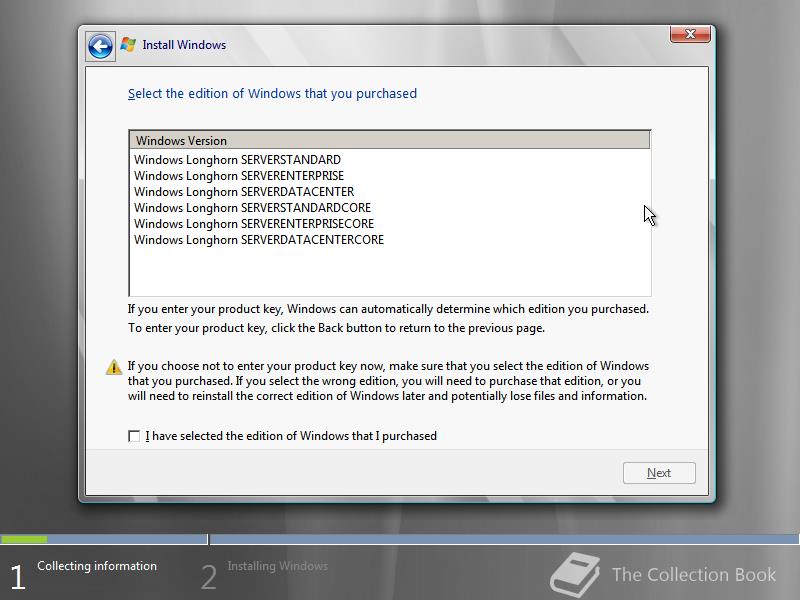Click the Next button
800x600 pixels.
(x=659, y=473)
